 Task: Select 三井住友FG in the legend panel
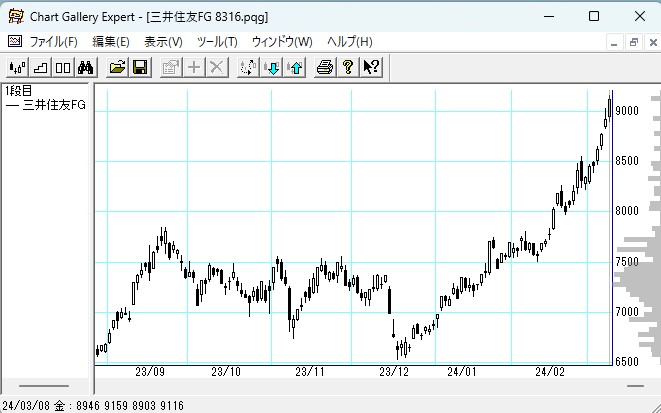point(52,105)
